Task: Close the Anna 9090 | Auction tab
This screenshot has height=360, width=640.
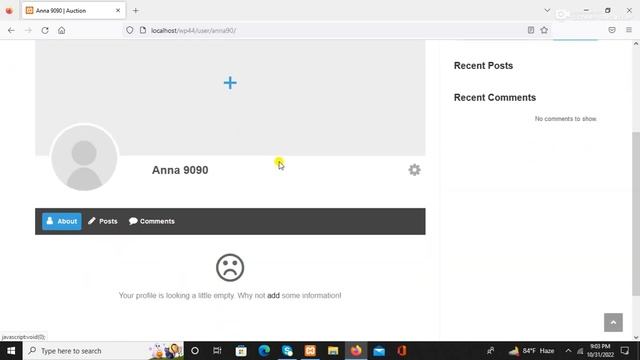Action: (x=118, y=11)
